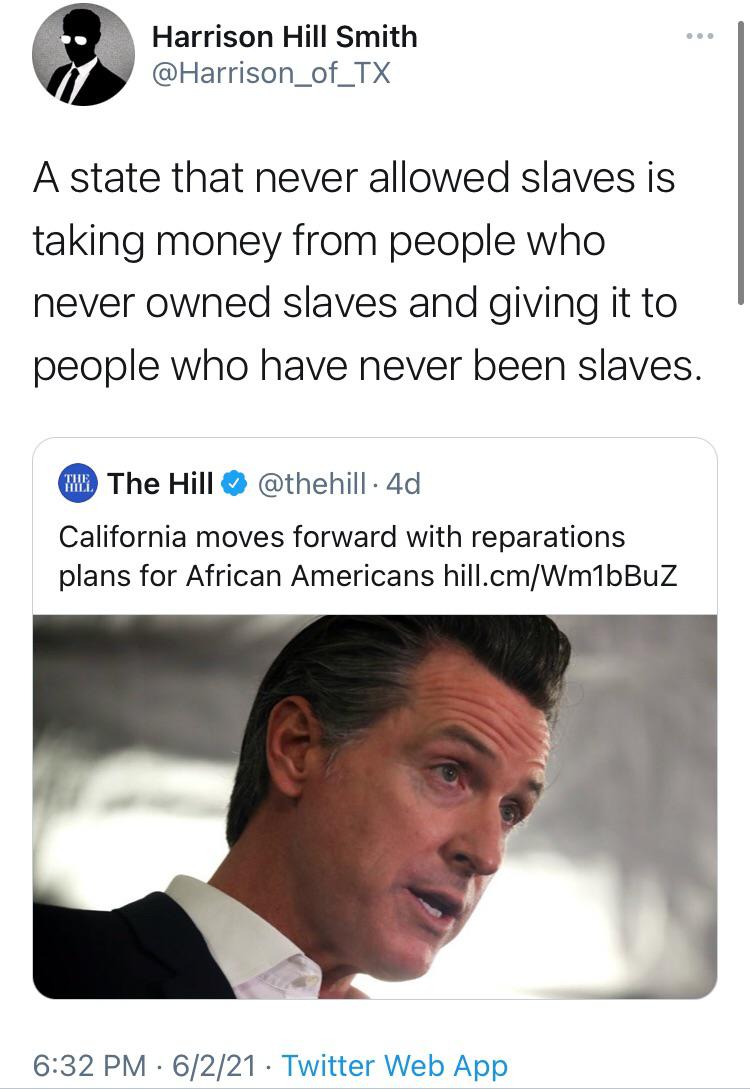Screen dimensions: 750x1089
Task: Open The Hill account name in the quoted tweet
Action: (160, 483)
